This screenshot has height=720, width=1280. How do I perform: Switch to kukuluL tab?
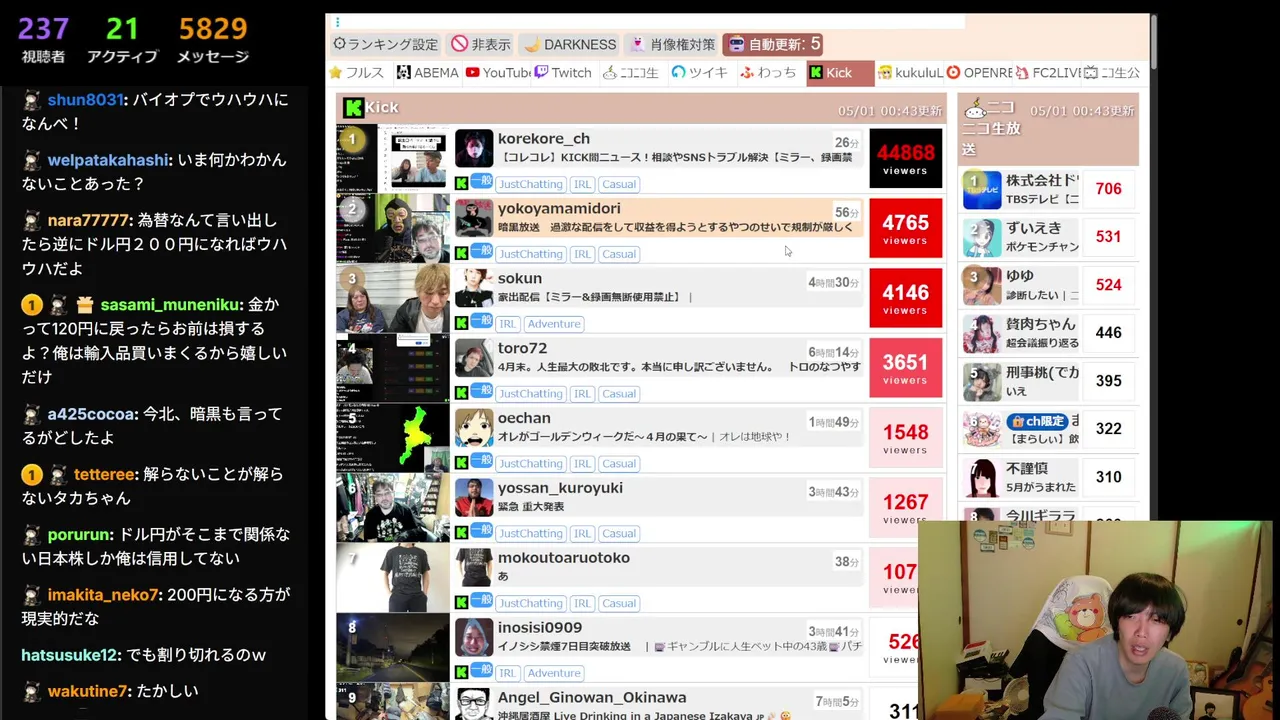(x=909, y=73)
